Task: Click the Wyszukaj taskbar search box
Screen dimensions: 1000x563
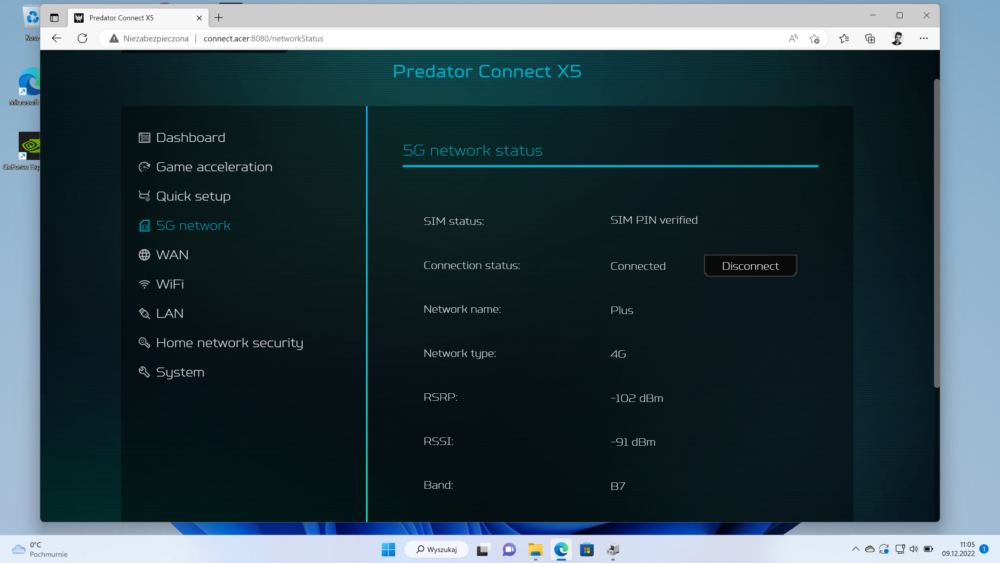Action: pyautogui.click(x=437, y=549)
